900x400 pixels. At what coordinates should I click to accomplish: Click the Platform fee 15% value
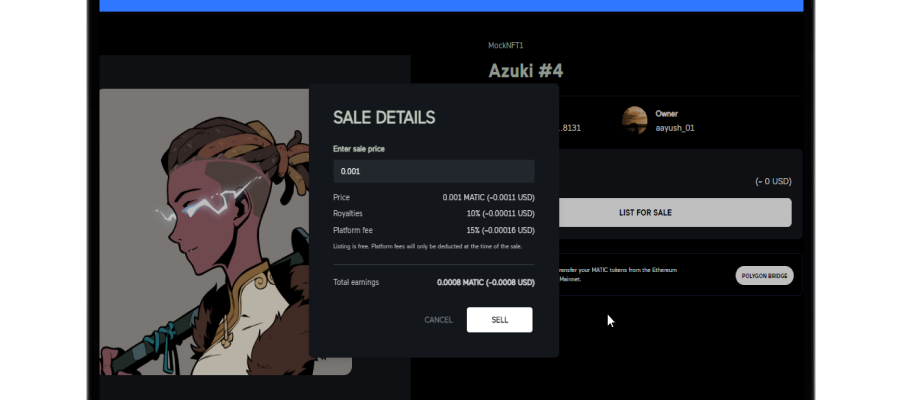point(501,230)
